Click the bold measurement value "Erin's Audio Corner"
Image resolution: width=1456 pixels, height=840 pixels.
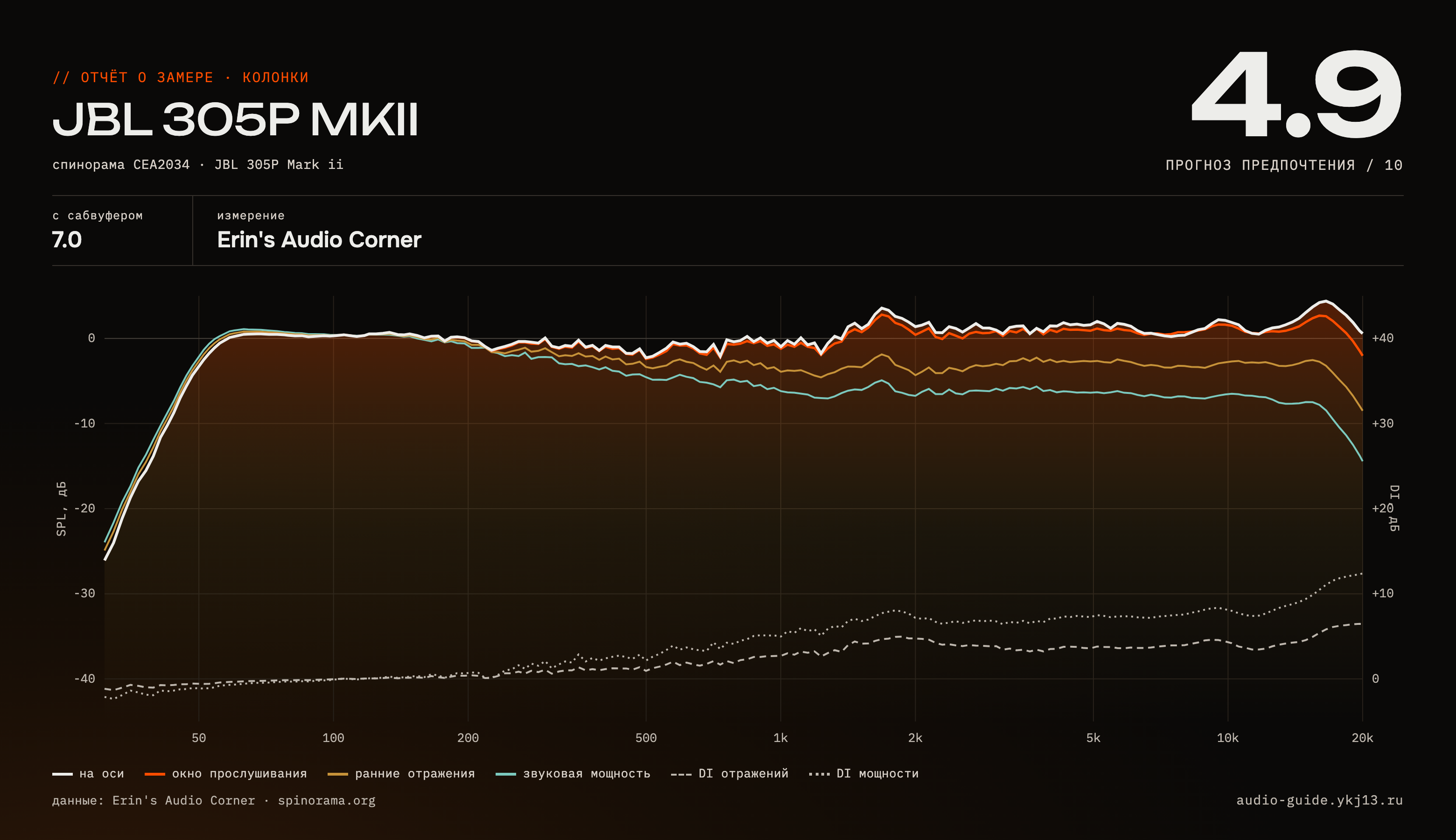[319, 239]
